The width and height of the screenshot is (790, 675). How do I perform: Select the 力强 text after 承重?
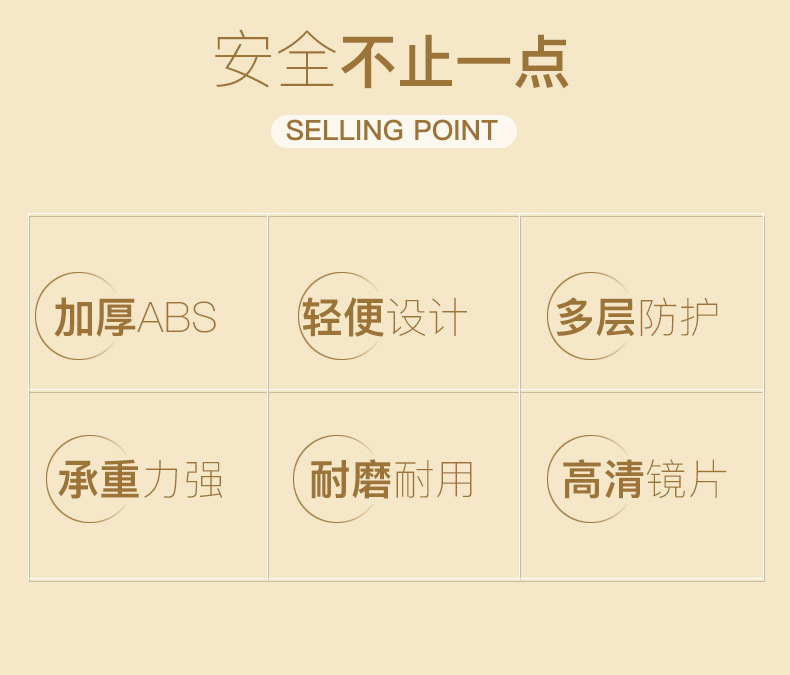pos(182,480)
